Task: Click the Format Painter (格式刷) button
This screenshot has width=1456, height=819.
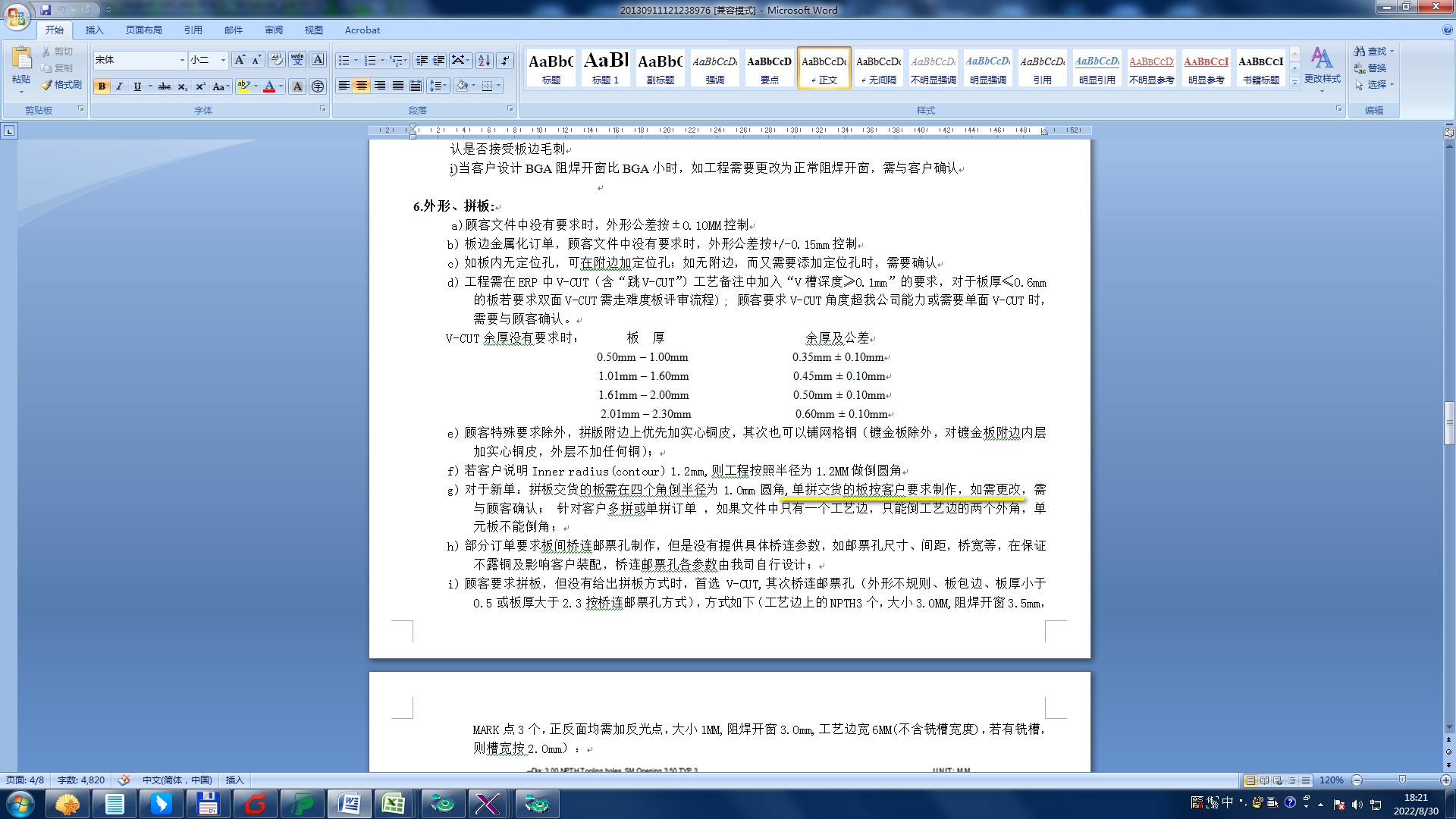Action: point(61,85)
